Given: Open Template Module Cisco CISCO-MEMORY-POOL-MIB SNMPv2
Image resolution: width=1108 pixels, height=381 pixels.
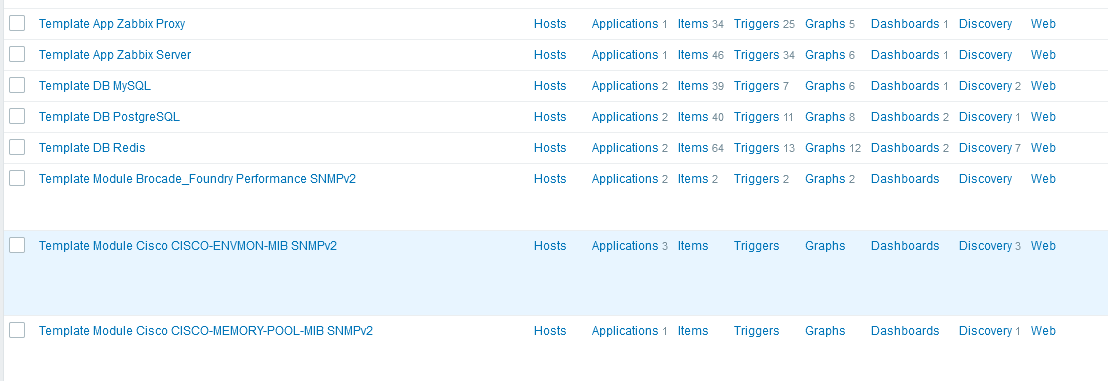Looking at the screenshot, I should [206, 331].
